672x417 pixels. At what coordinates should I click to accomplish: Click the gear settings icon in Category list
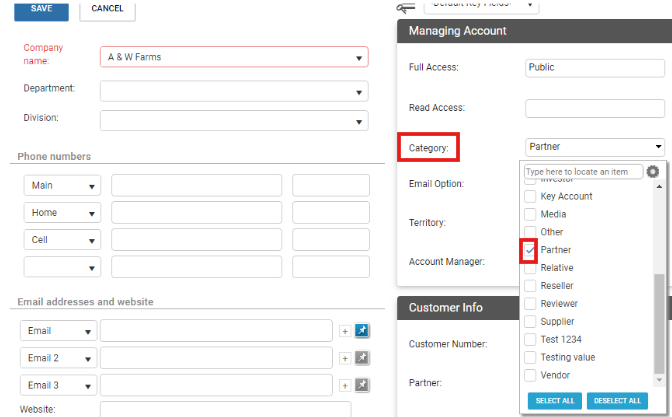point(652,171)
